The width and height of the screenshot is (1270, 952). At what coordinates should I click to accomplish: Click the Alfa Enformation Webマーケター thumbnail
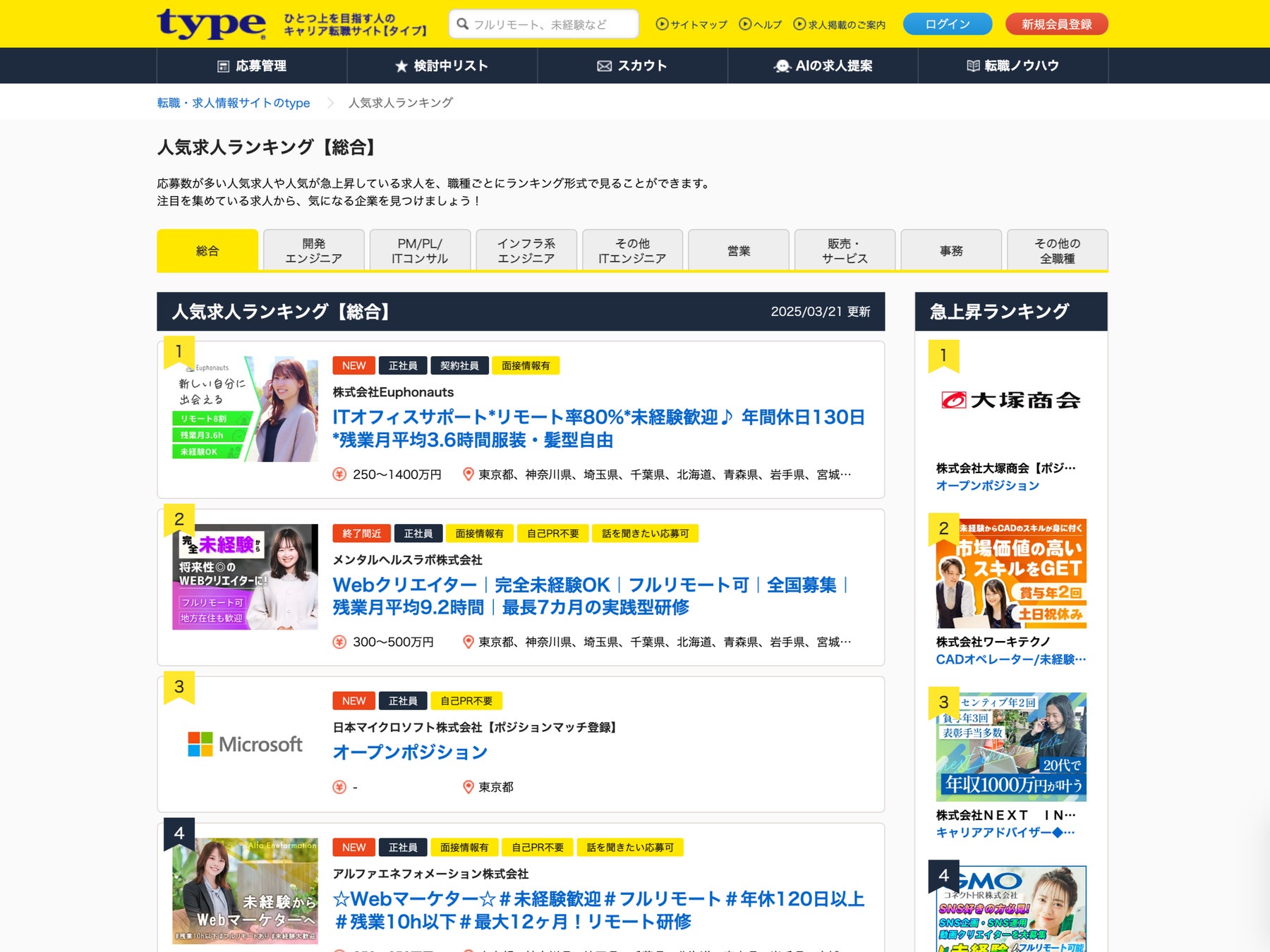coord(245,891)
